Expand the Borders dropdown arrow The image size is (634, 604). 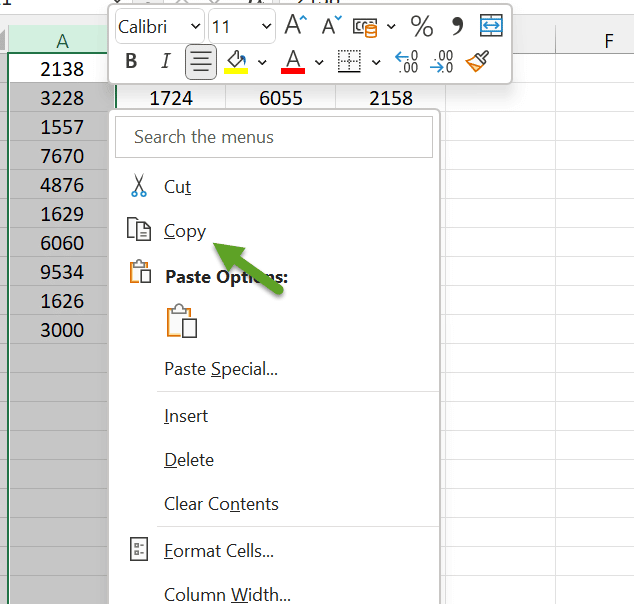376,62
